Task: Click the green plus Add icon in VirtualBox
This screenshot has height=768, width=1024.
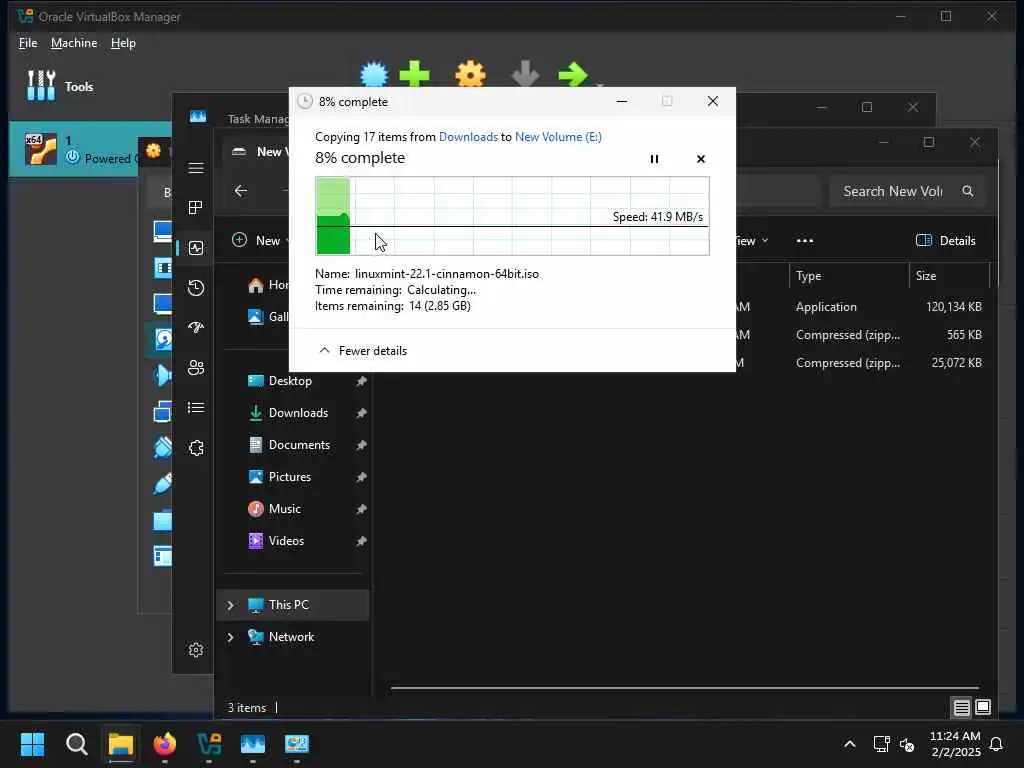Action: (x=415, y=74)
